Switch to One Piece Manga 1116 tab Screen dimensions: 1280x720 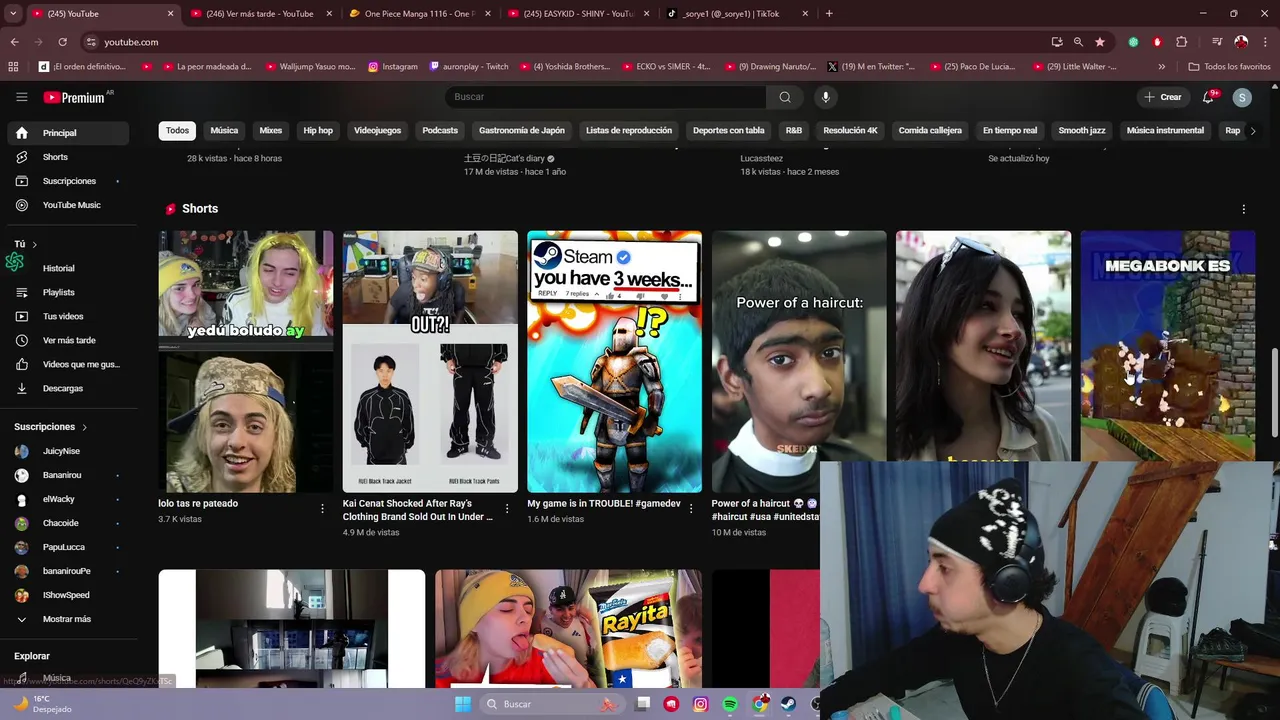tap(418, 14)
